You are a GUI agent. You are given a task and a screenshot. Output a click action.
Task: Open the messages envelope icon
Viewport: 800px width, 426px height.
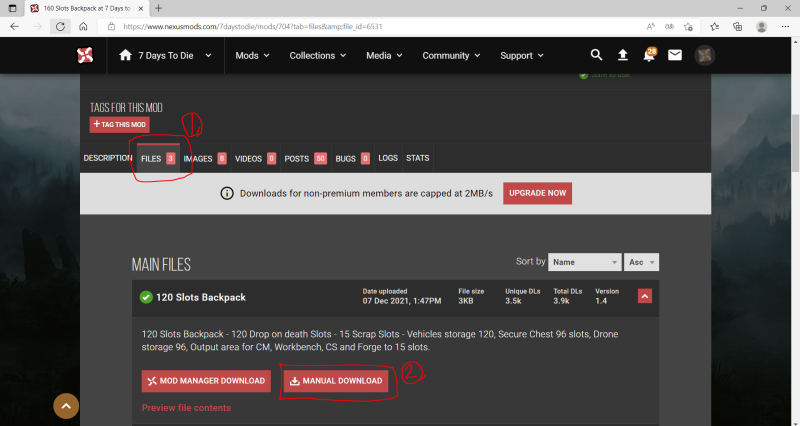[x=674, y=55]
